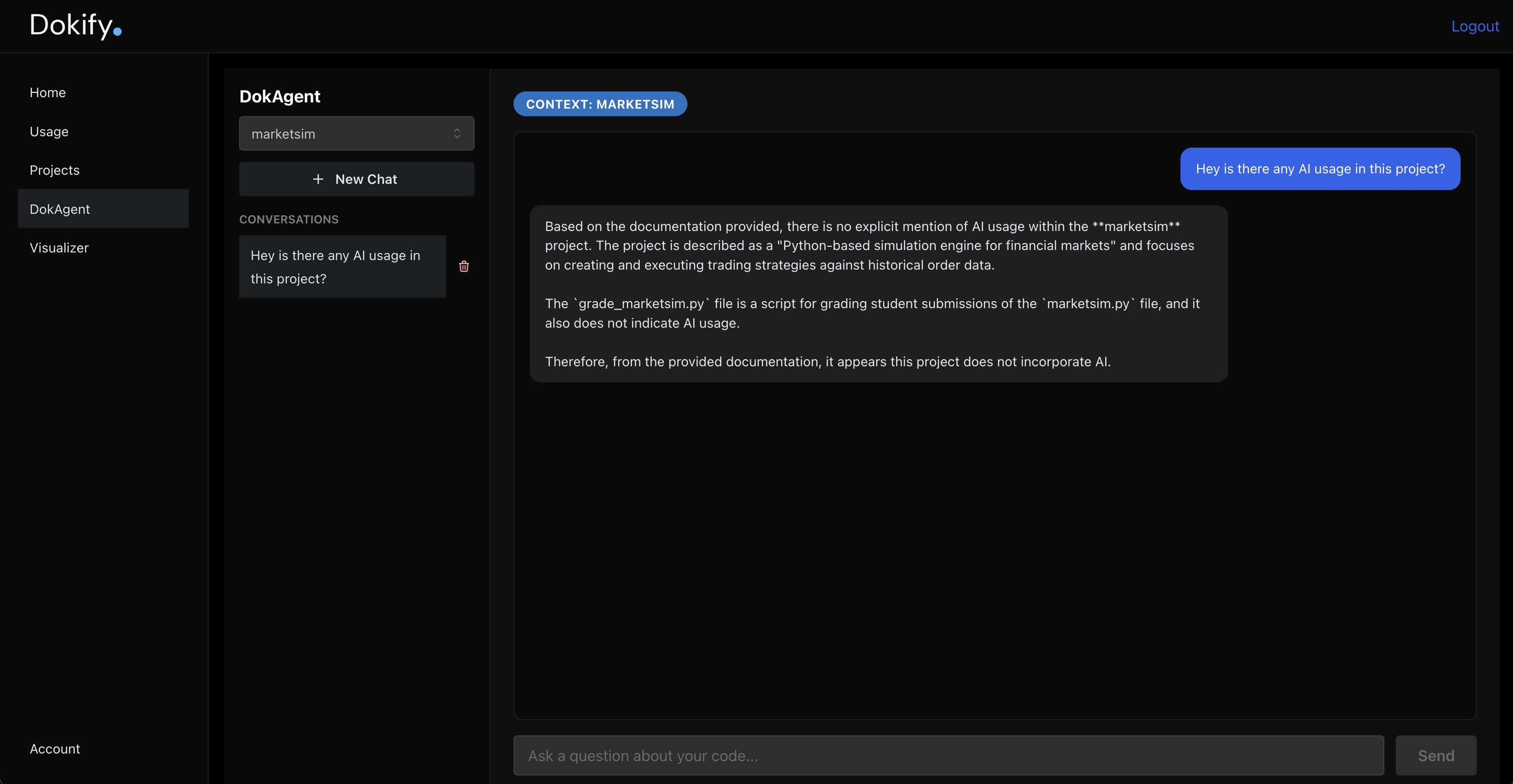Image resolution: width=1513 pixels, height=784 pixels.
Task: Navigate to Projects
Action: (x=54, y=171)
